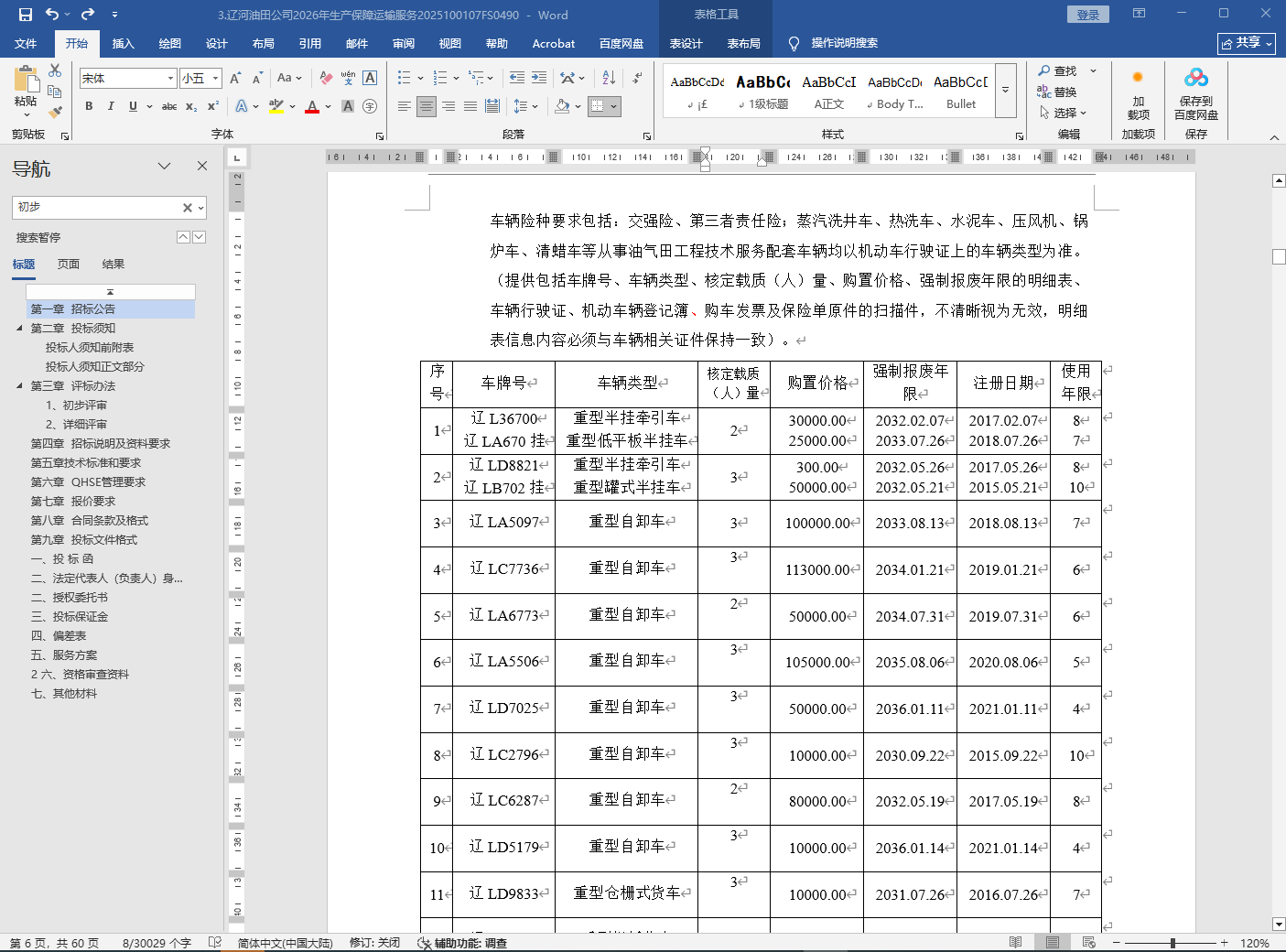The width and height of the screenshot is (1286, 952).
Task: Apply character border icon
Action: pyautogui.click(x=370, y=79)
